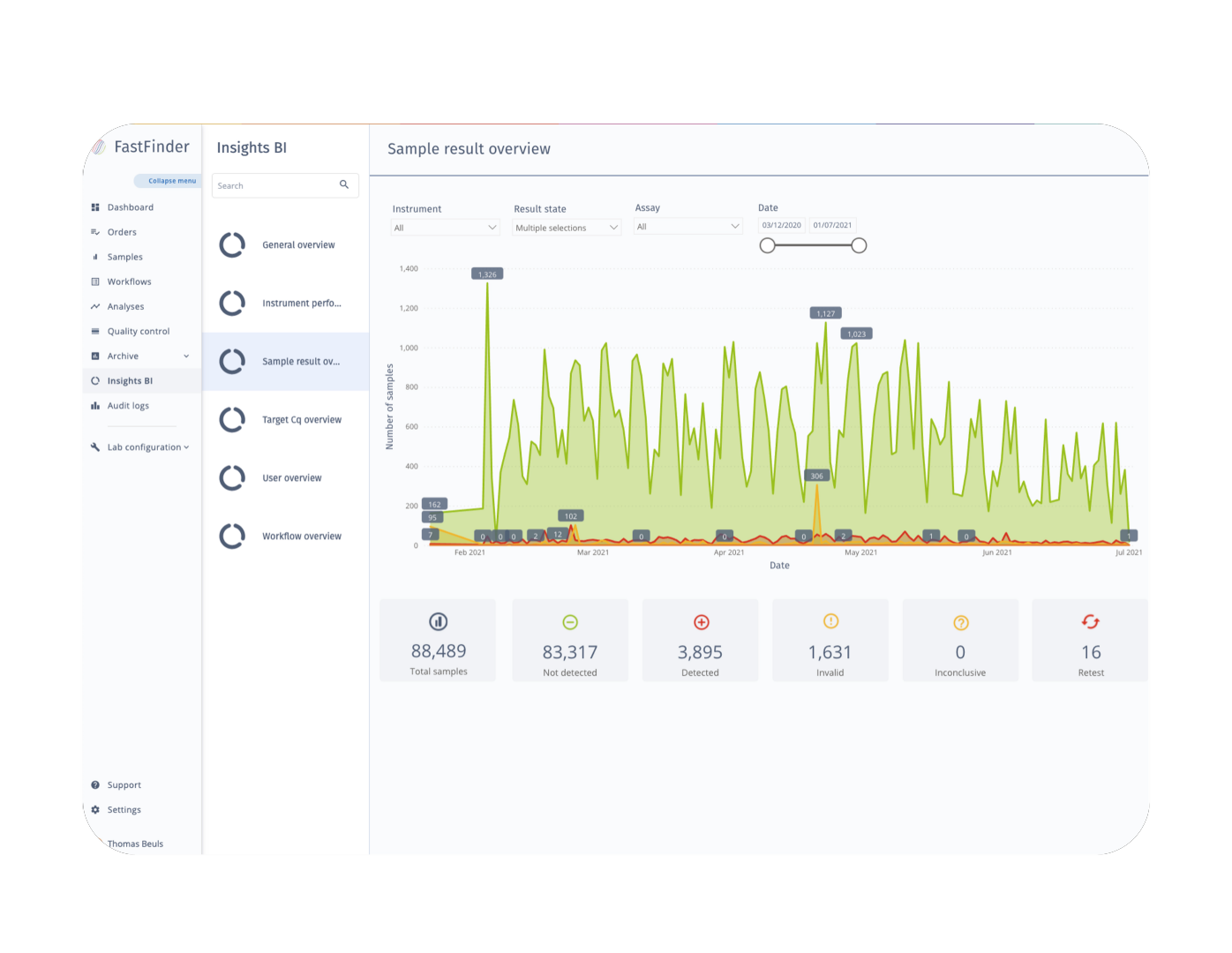Click the 1,023 chart data label
The width and height of the screenshot is (1232, 953).
(857, 334)
